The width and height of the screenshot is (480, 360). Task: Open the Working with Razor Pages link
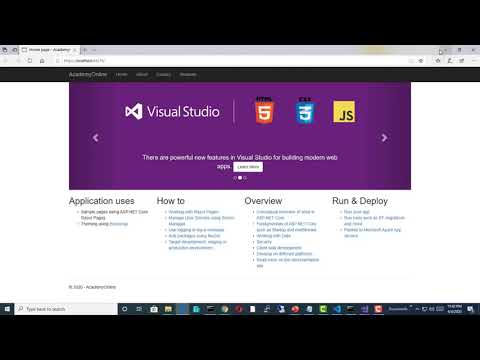point(193,212)
